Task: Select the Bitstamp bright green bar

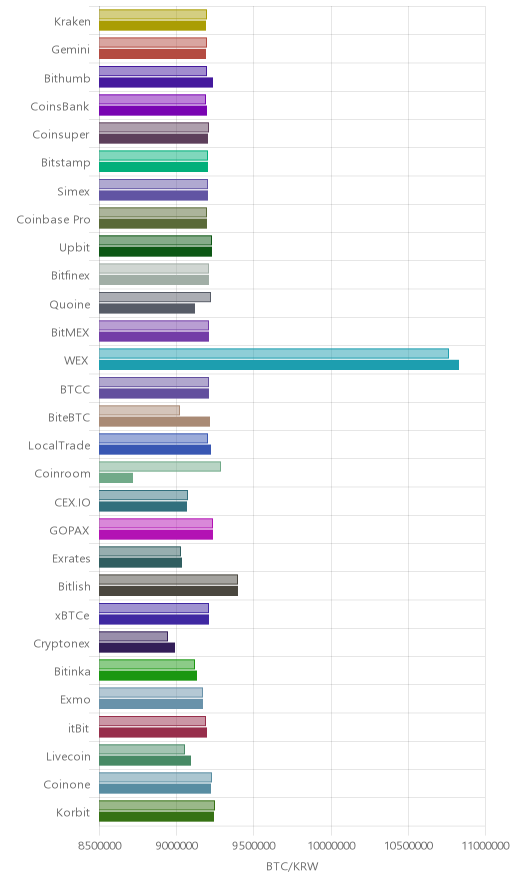Action: coord(154,167)
